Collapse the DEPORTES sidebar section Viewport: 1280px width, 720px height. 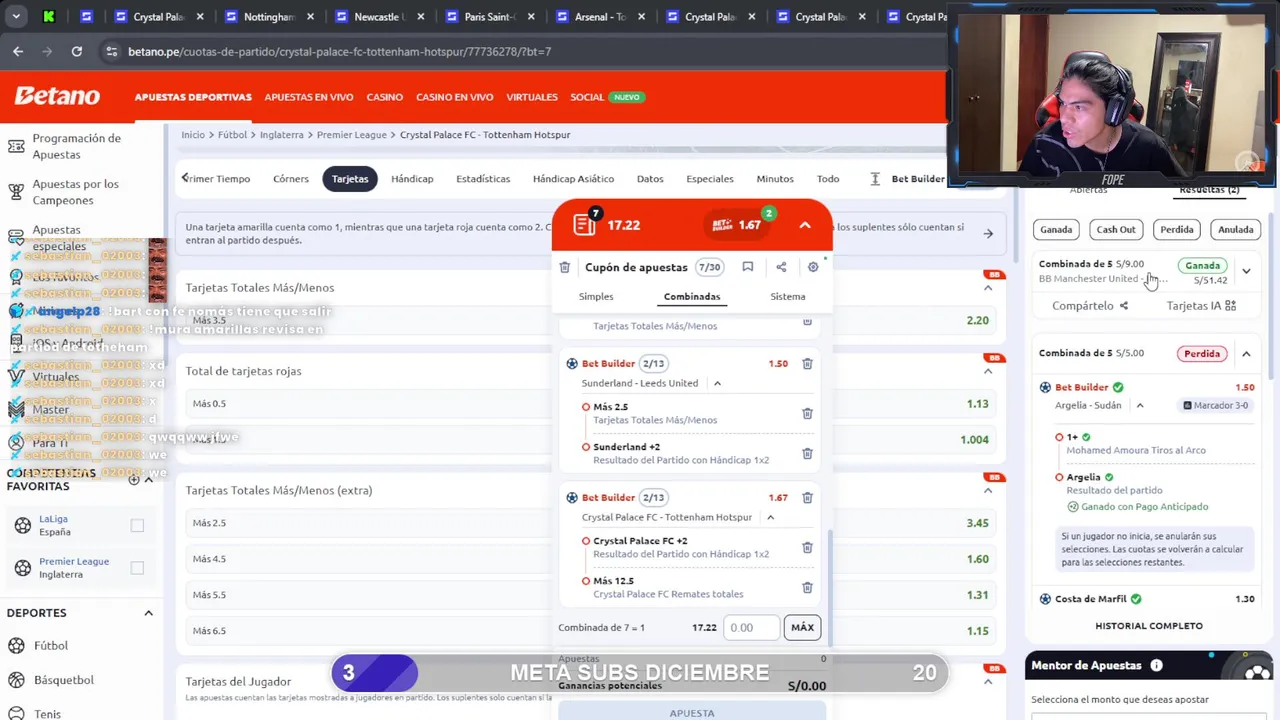(148, 613)
